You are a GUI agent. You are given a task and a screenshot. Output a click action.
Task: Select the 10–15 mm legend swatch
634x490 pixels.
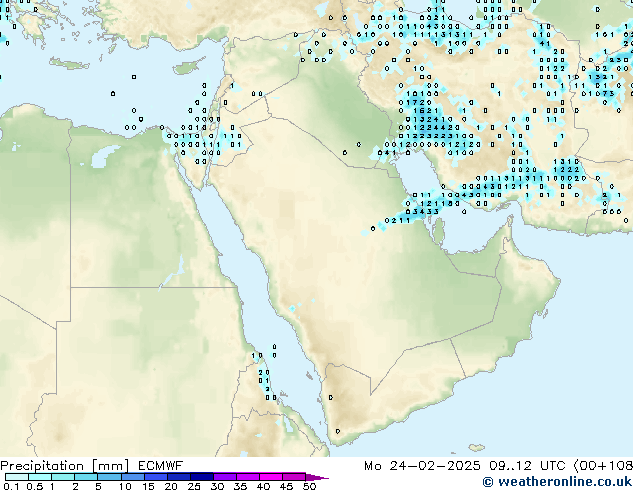coord(132,477)
